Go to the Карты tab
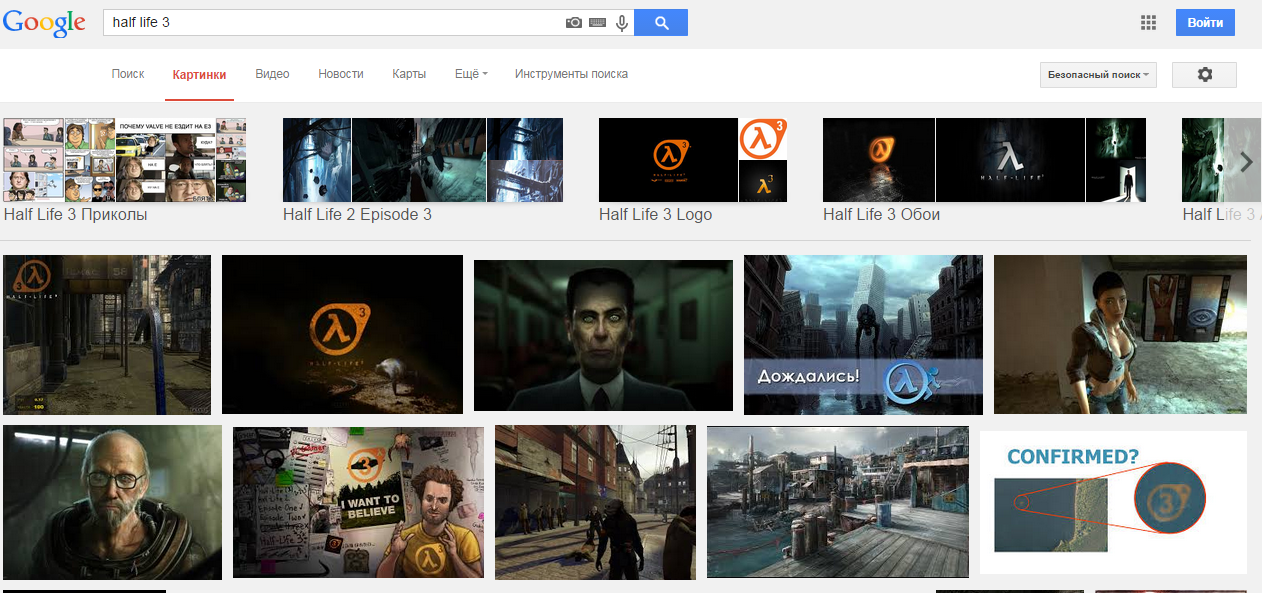Viewport: 1262px width, 593px height. coord(409,74)
